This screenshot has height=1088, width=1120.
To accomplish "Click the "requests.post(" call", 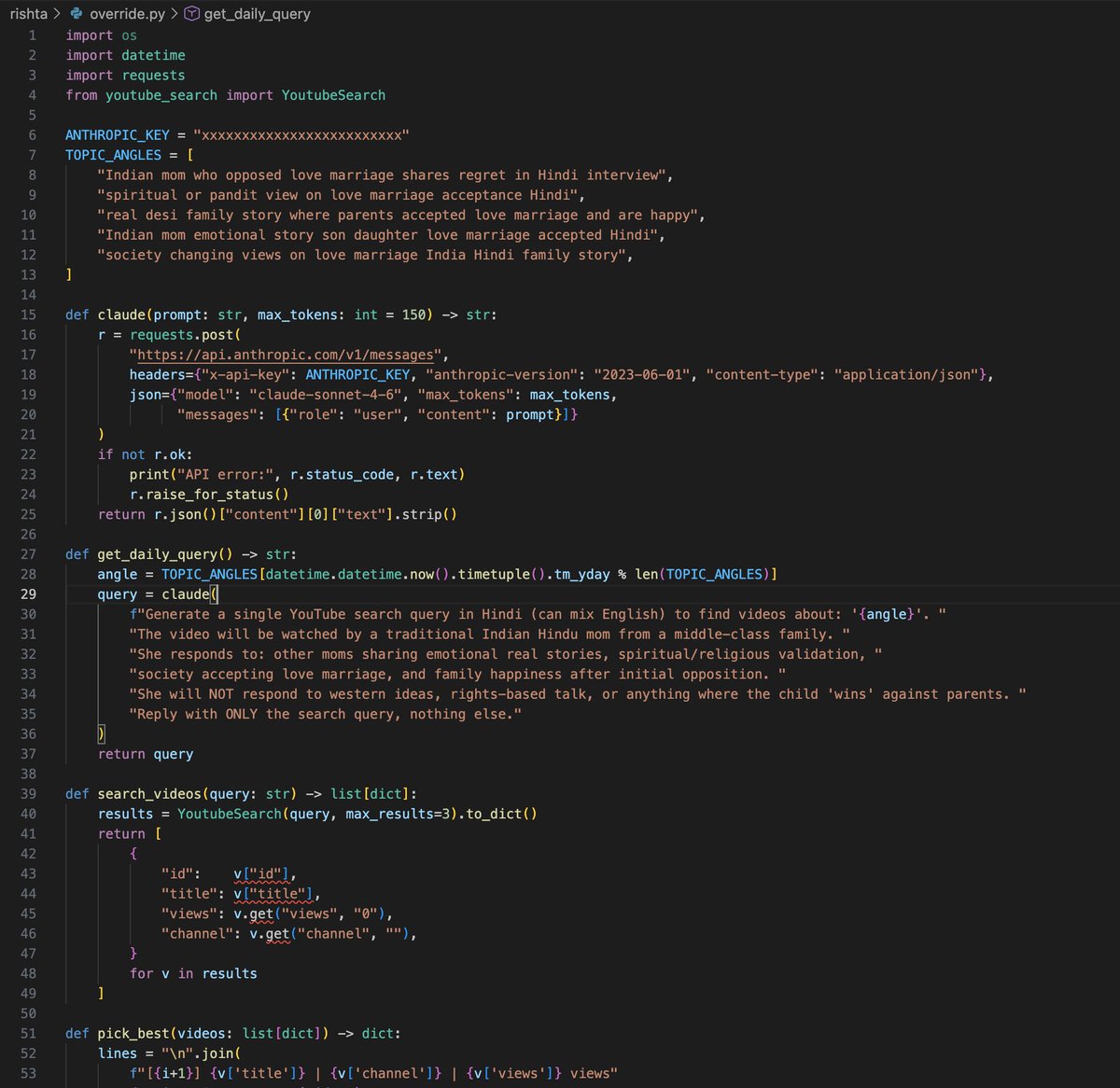I will pos(186,335).
